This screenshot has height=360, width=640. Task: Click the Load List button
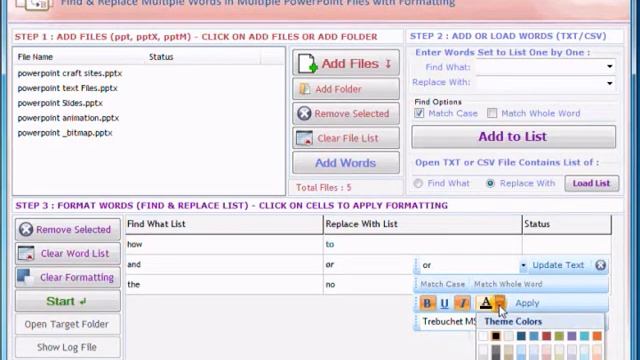click(x=591, y=183)
